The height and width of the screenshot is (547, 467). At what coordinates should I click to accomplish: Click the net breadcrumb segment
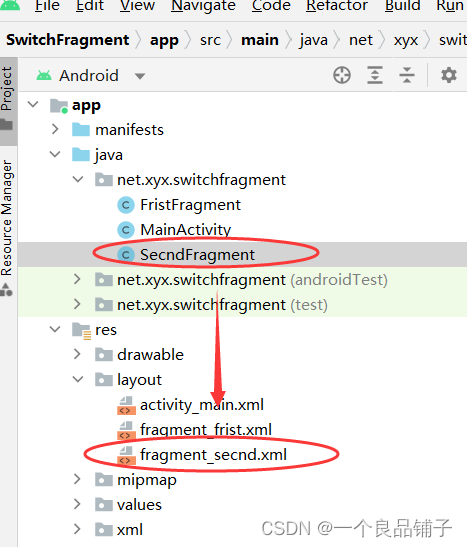click(361, 40)
